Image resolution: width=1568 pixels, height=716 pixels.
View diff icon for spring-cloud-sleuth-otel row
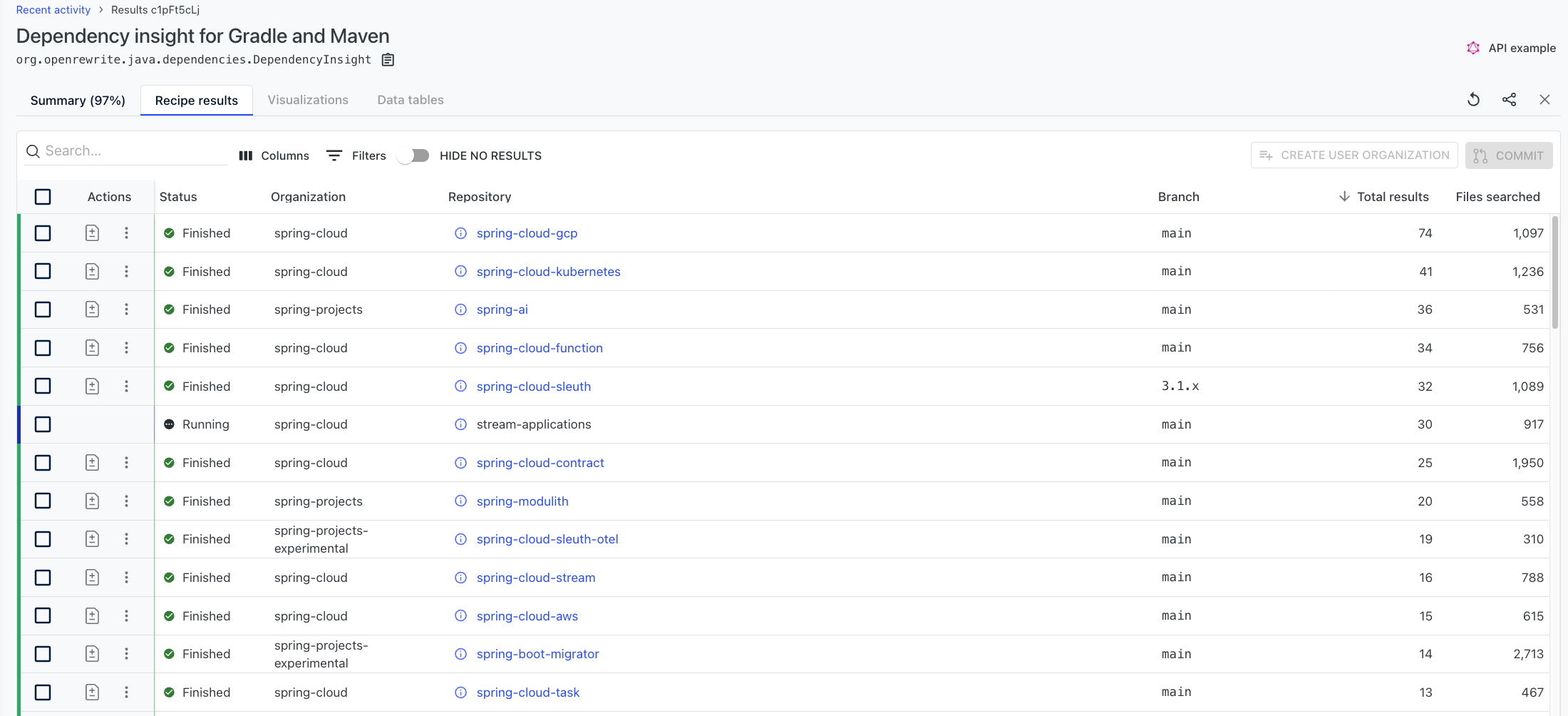(92, 539)
